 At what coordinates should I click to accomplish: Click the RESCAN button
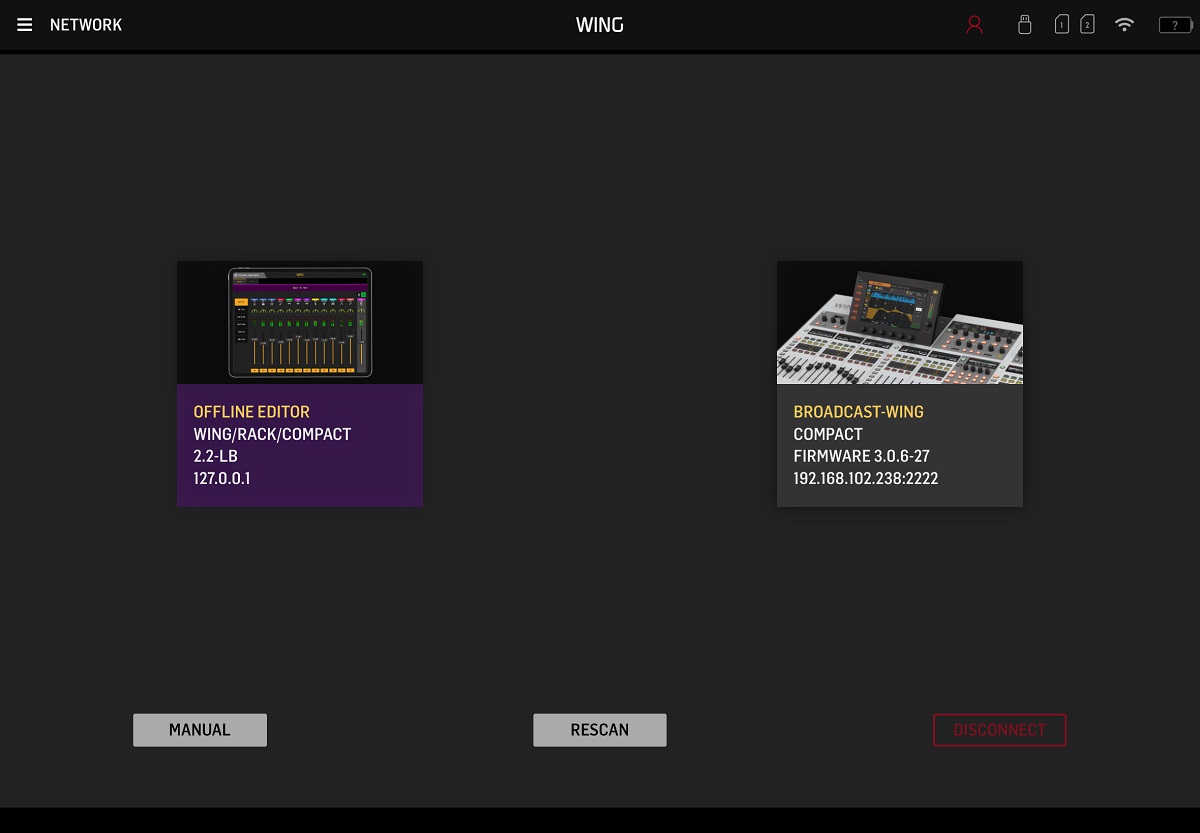[x=600, y=730]
